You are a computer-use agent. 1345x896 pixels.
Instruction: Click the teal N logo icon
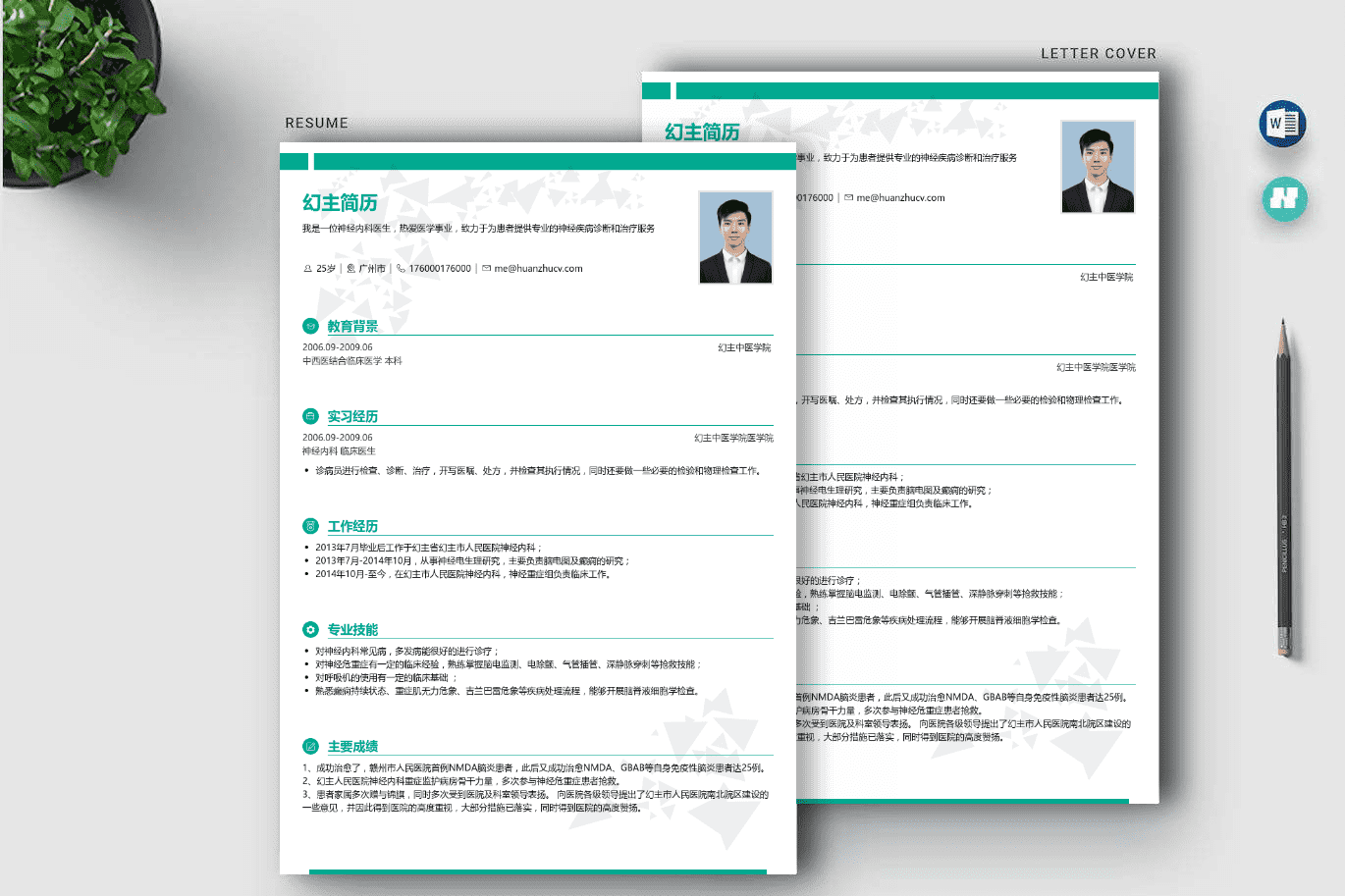1284,198
